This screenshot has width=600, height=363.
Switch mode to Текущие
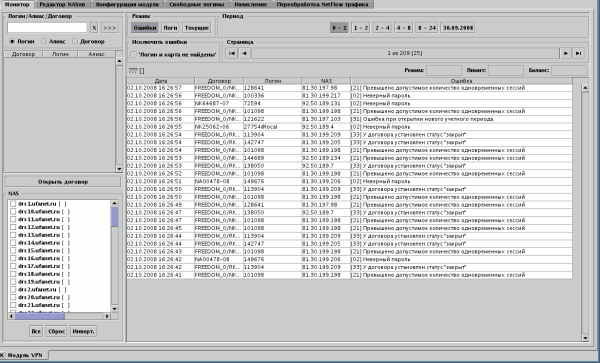[x=197, y=28]
